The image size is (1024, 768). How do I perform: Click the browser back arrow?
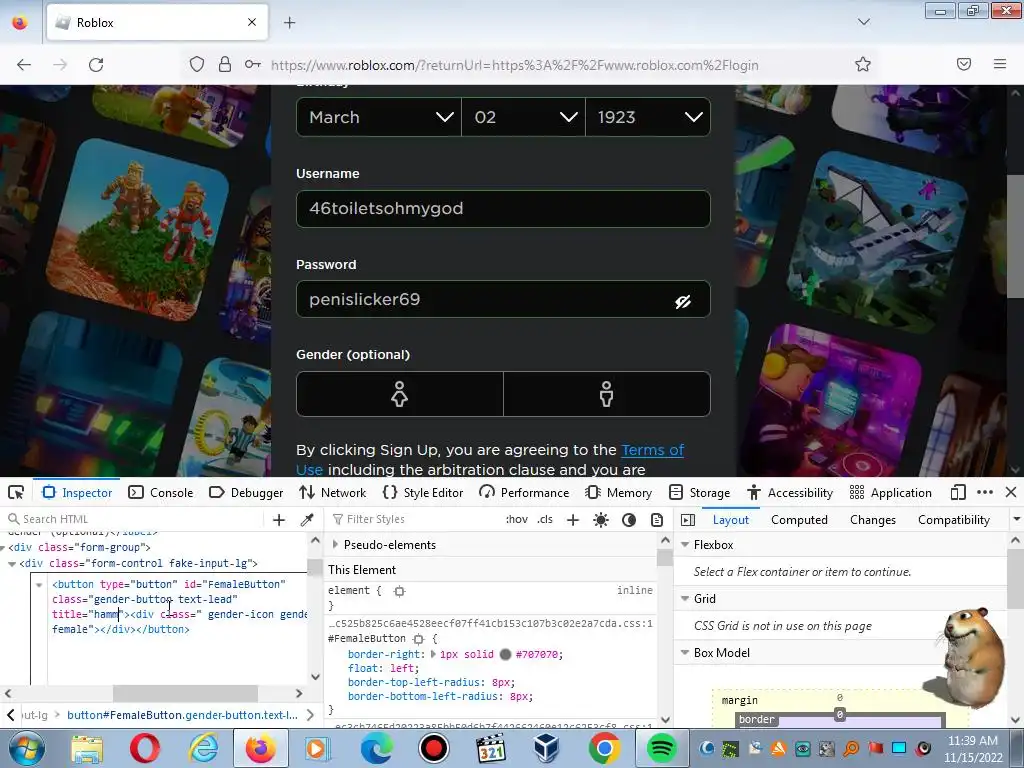(x=24, y=65)
